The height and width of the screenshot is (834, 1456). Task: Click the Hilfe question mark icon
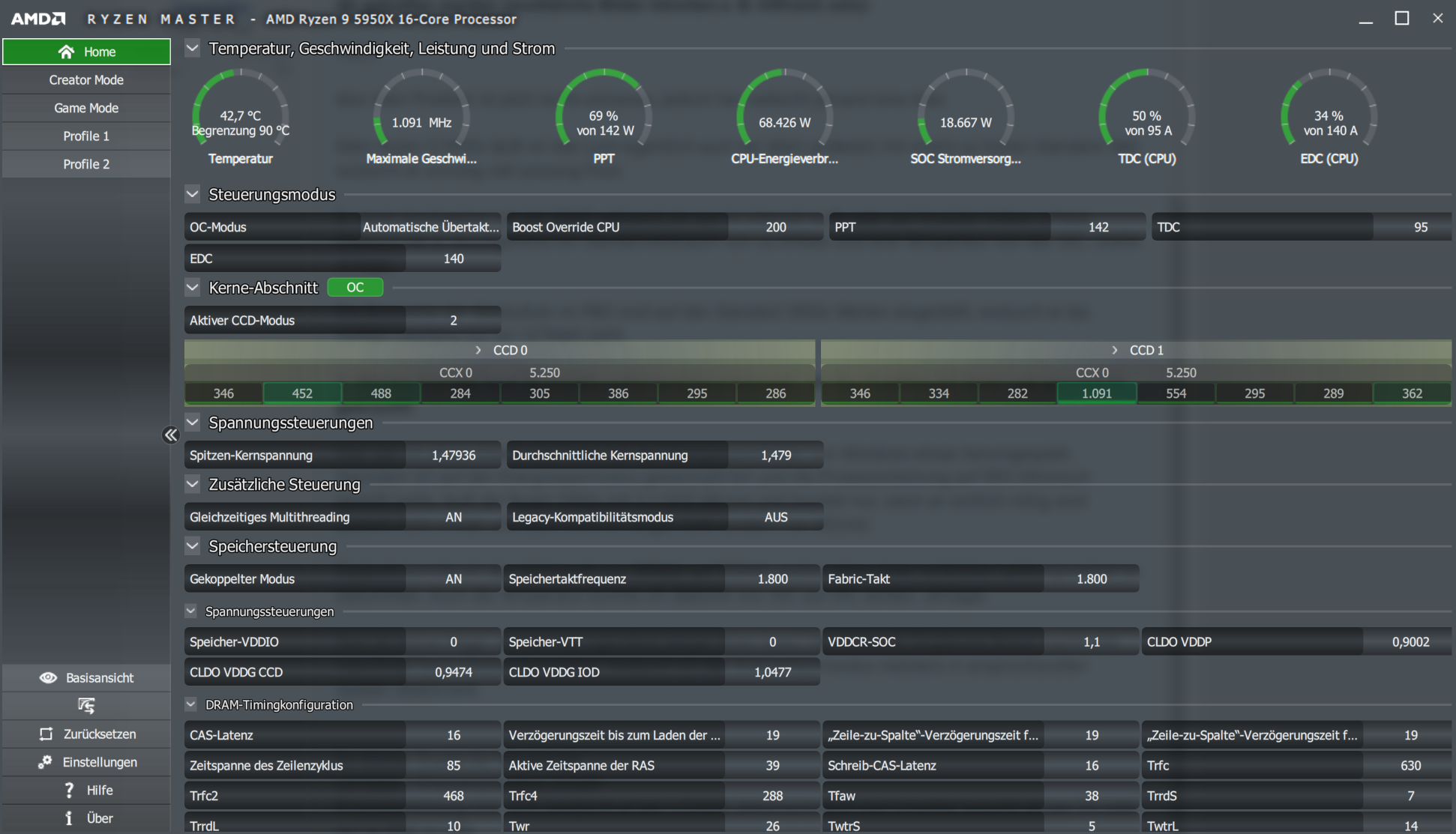(69, 790)
